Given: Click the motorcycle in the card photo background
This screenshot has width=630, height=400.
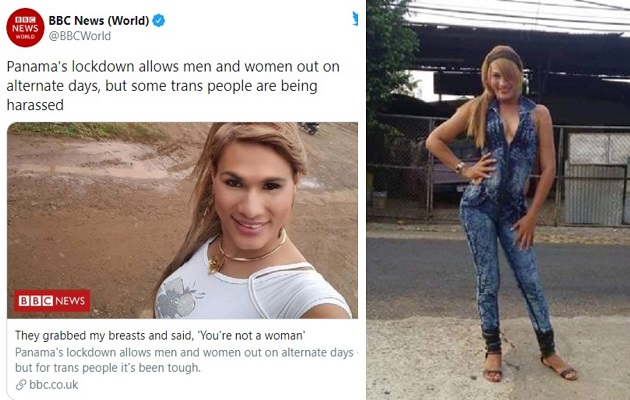Looking at the screenshot, I should click(309, 128).
